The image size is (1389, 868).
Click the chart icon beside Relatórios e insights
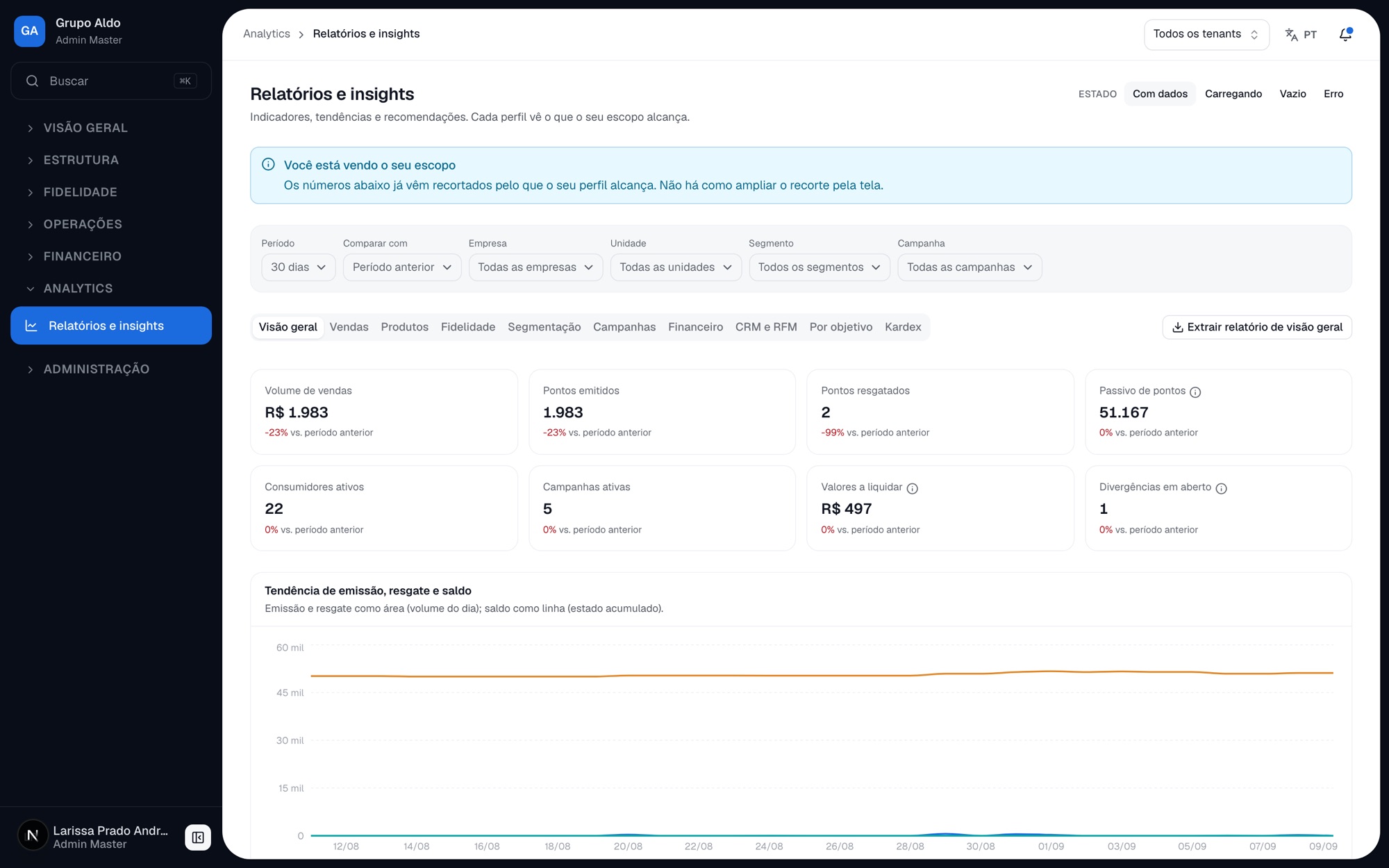point(31,326)
